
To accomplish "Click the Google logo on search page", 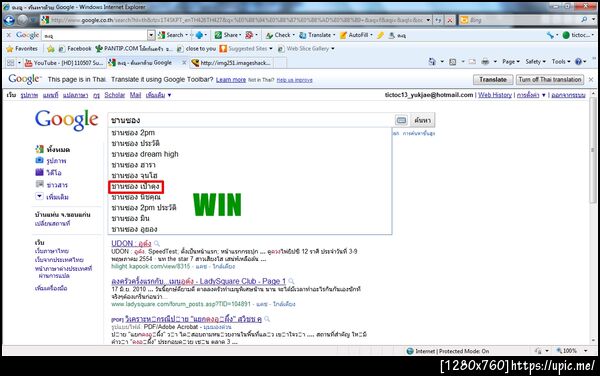I will [x=67, y=120].
